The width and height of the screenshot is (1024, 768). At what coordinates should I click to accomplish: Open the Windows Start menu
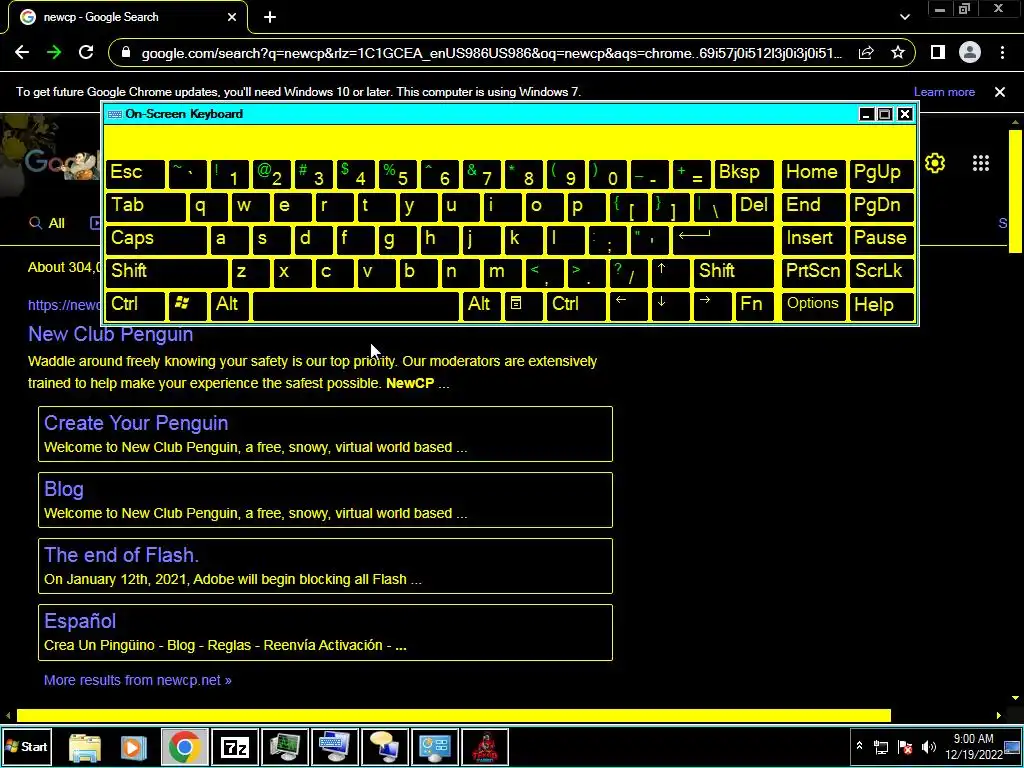[x=27, y=747]
